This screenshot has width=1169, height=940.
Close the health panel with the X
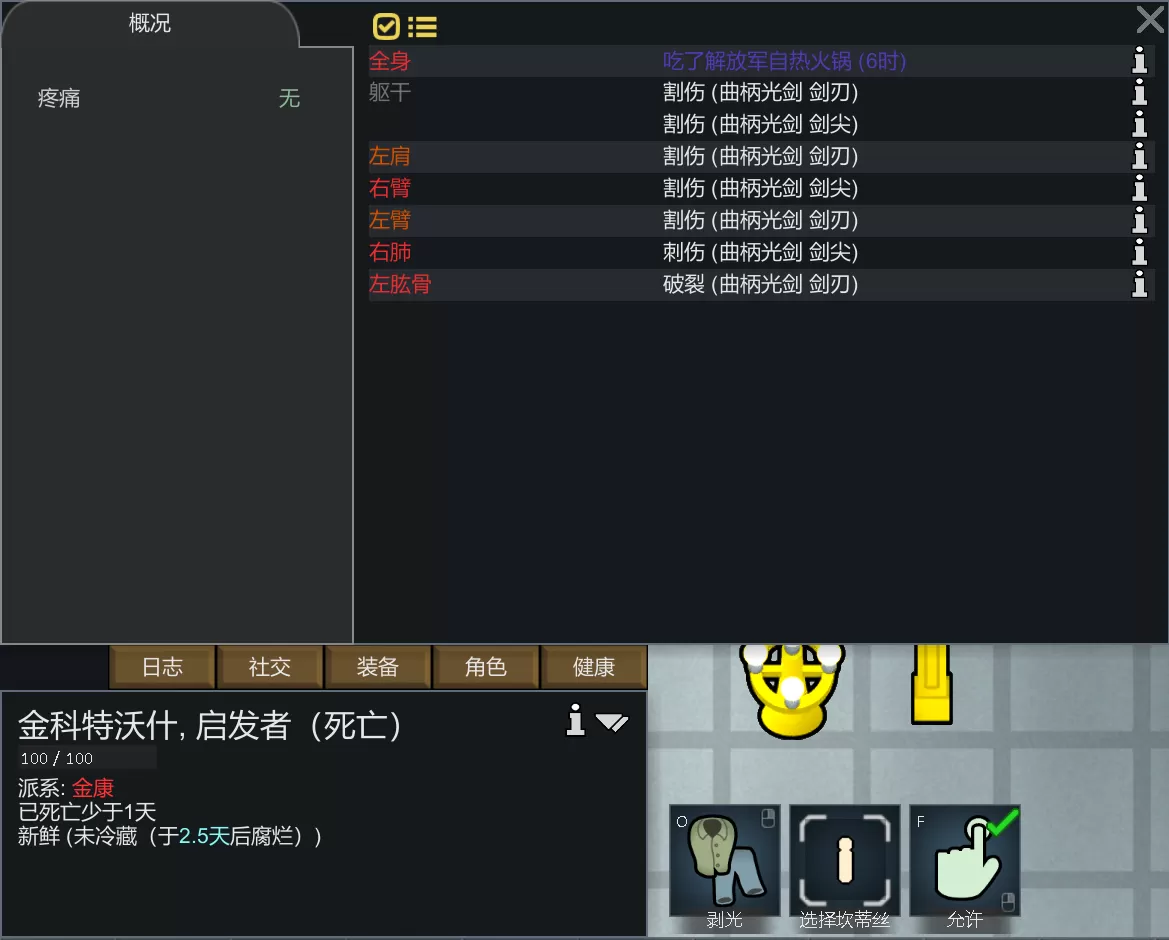[1150, 19]
